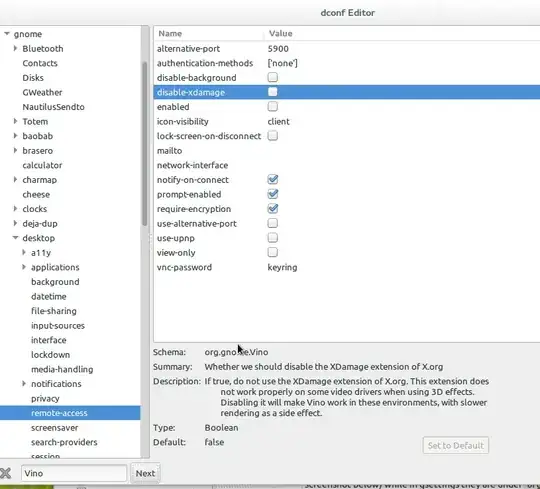
Task: Select the vnc-password key row
Action: click(x=347, y=267)
